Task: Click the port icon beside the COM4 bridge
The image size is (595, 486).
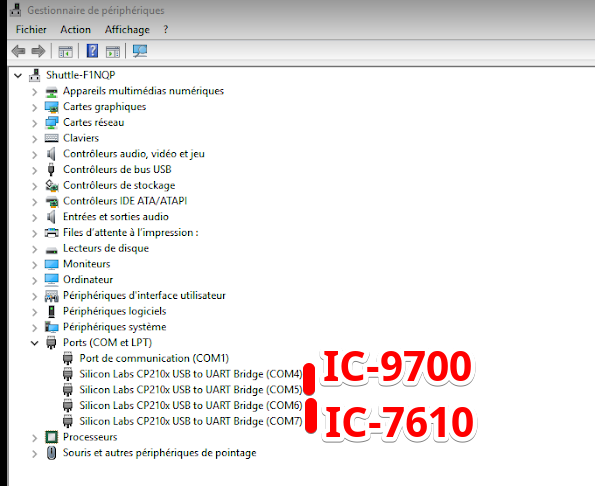Action: pyautogui.click(x=68, y=374)
